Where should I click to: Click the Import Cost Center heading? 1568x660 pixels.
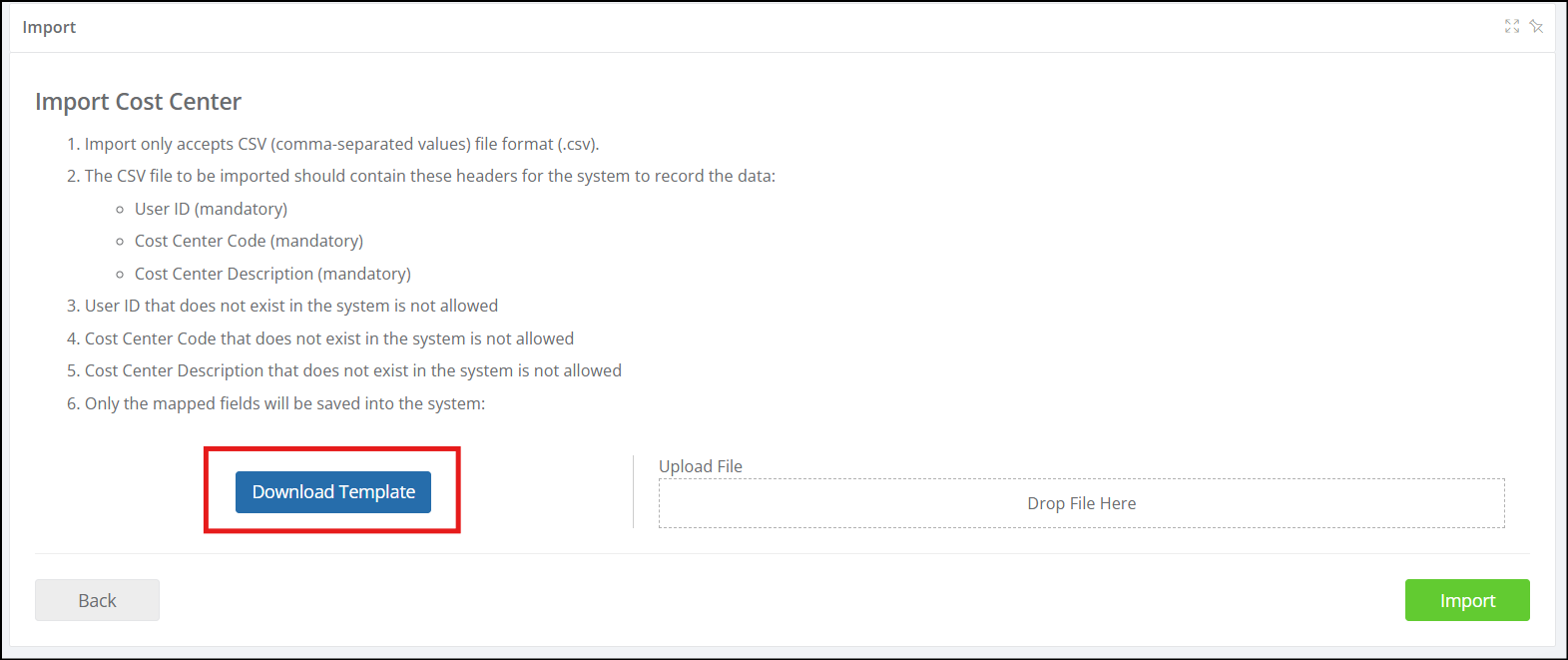[138, 102]
